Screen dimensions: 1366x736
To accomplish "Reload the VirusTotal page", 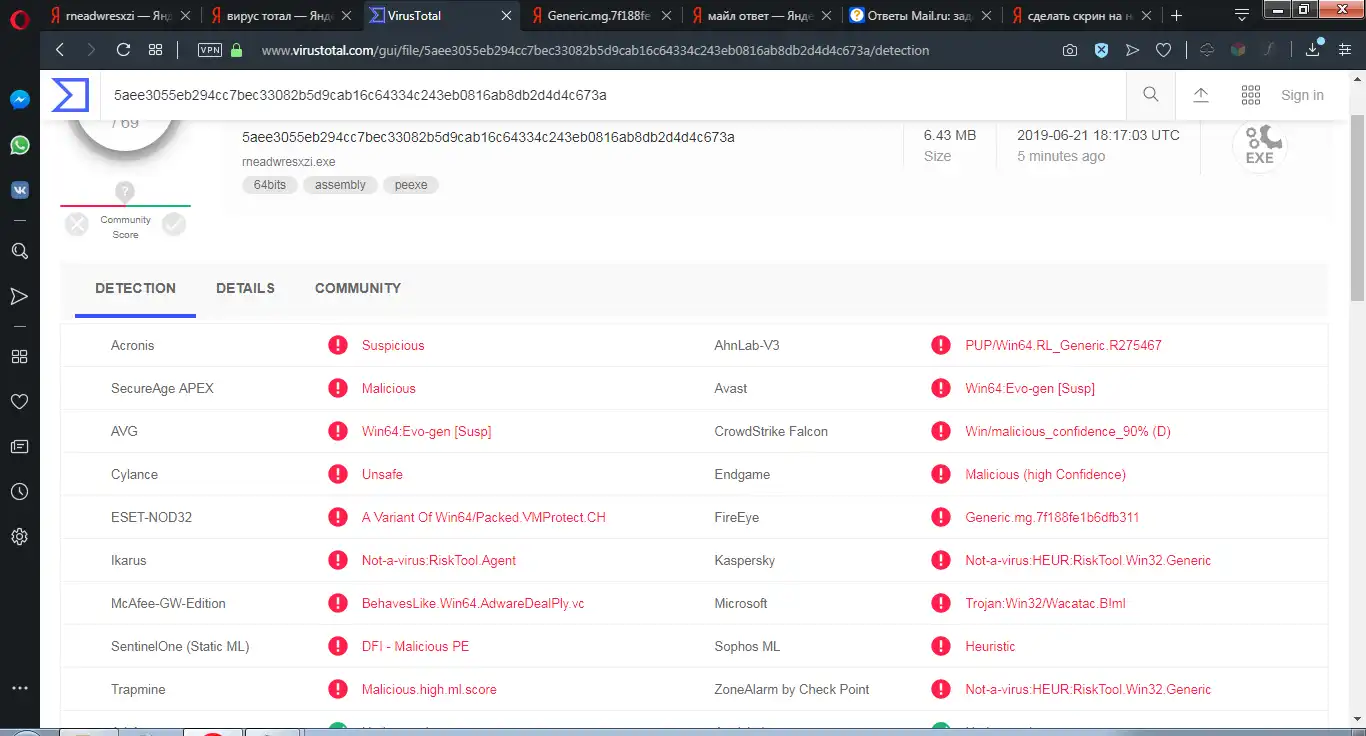I will coord(123,50).
